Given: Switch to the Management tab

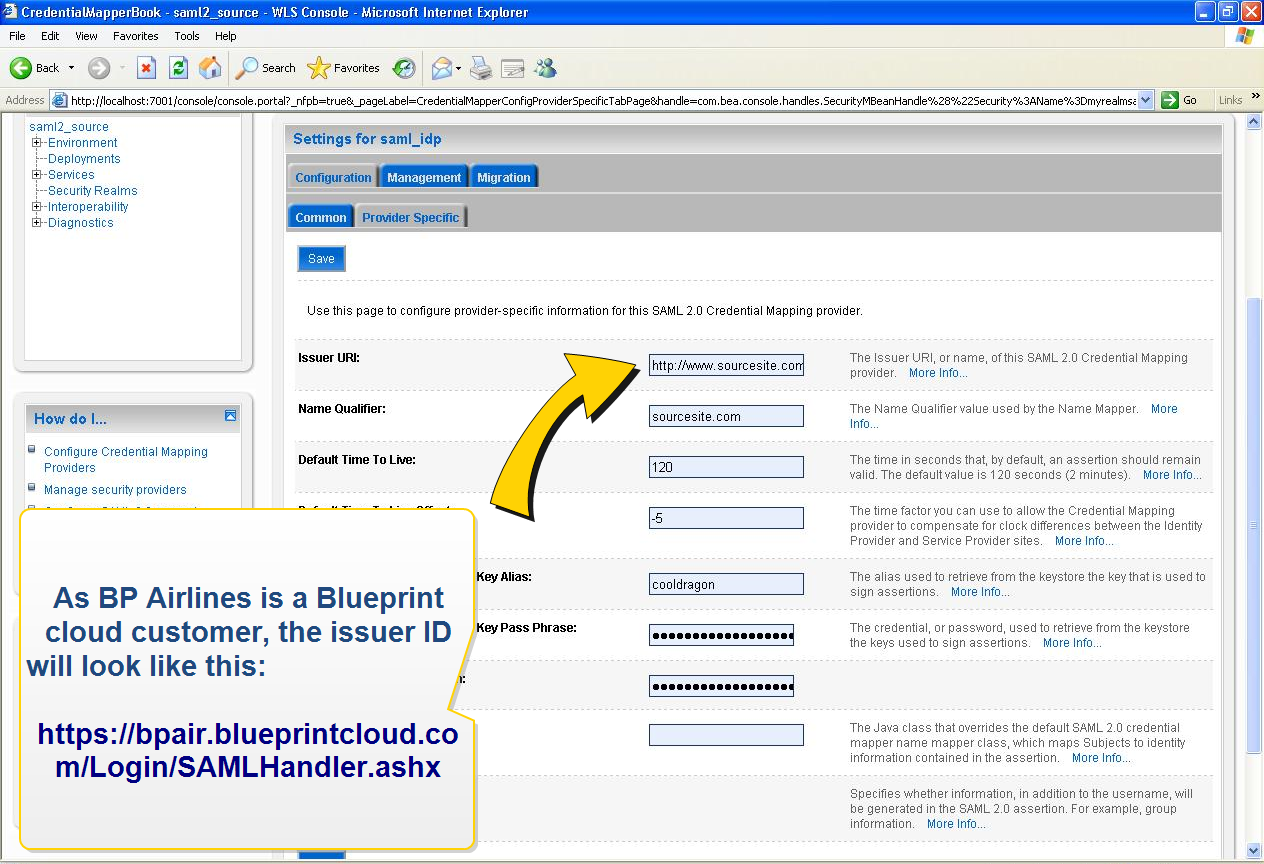Looking at the screenshot, I should [x=424, y=177].
